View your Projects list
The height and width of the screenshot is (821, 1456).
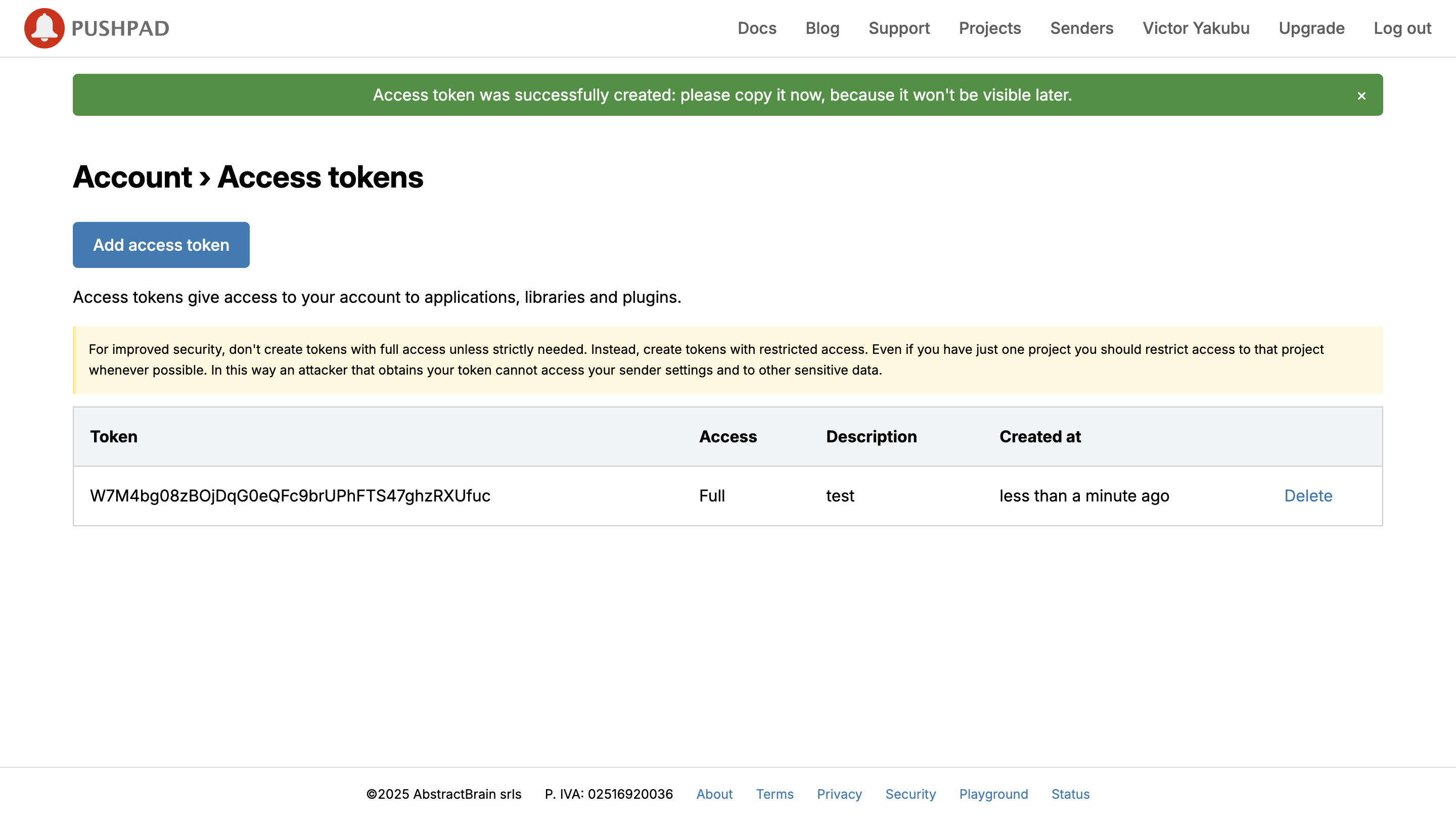[x=990, y=28]
